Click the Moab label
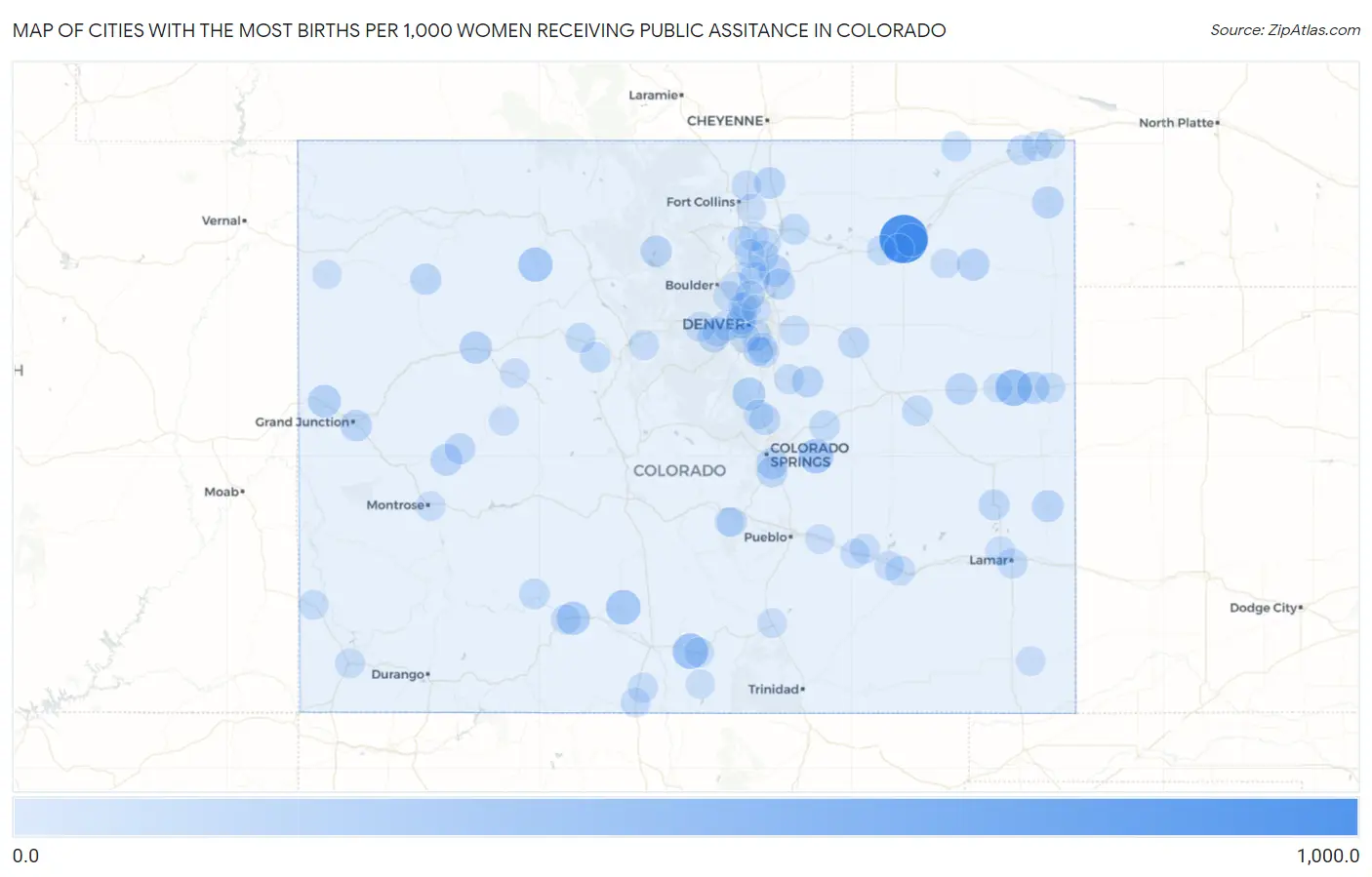Viewport: 1372px width, 877px height. click(222, 492)
